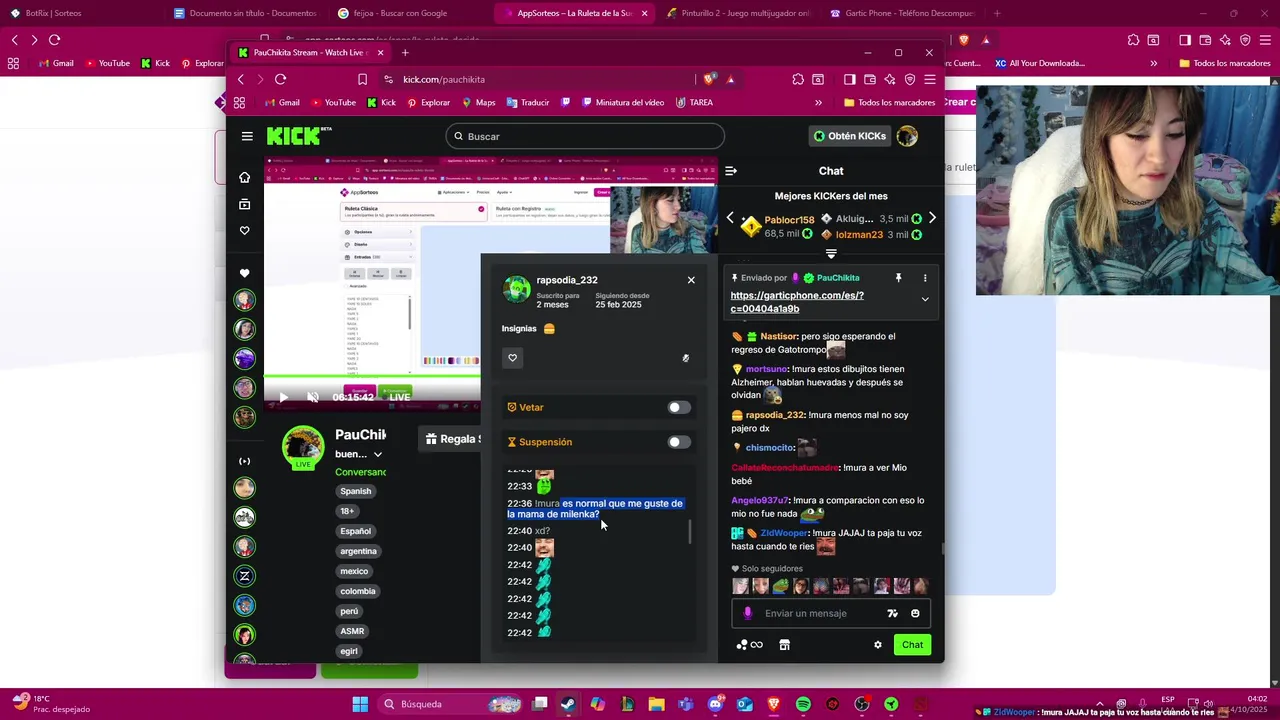This screenshot has height=720, width=1280.
Task: Open Miniatura del video bookmark
Action: click(621, 102)
